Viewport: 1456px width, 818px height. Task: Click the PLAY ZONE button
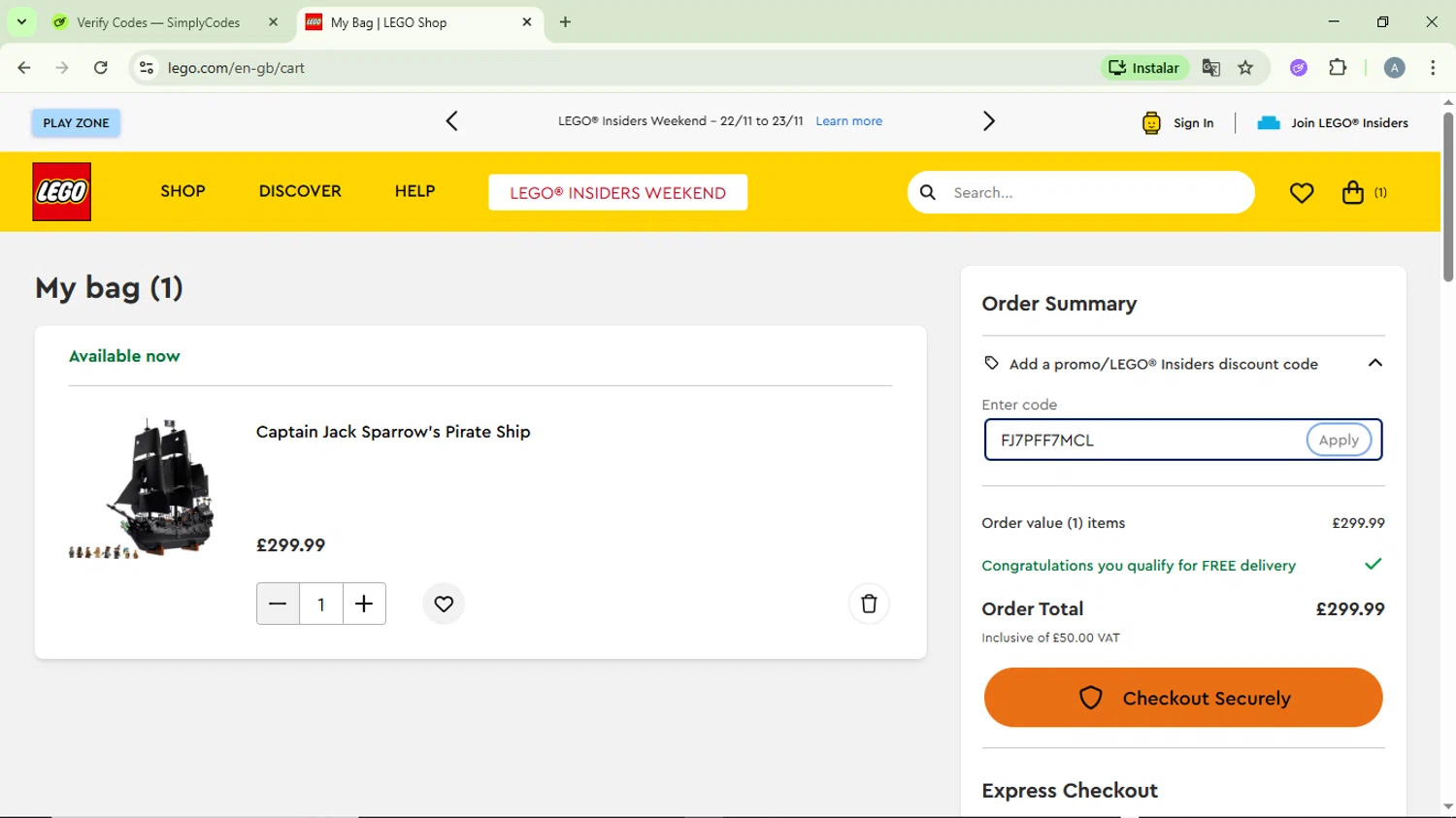[76, 123]
